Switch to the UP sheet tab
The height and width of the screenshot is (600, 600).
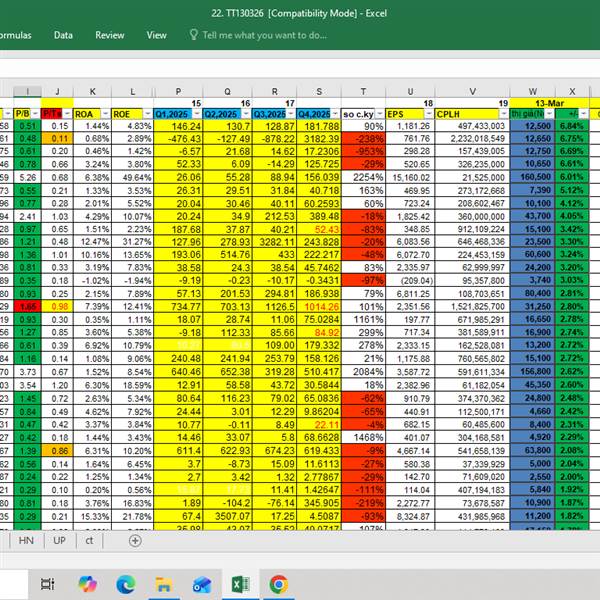(59, 541)
